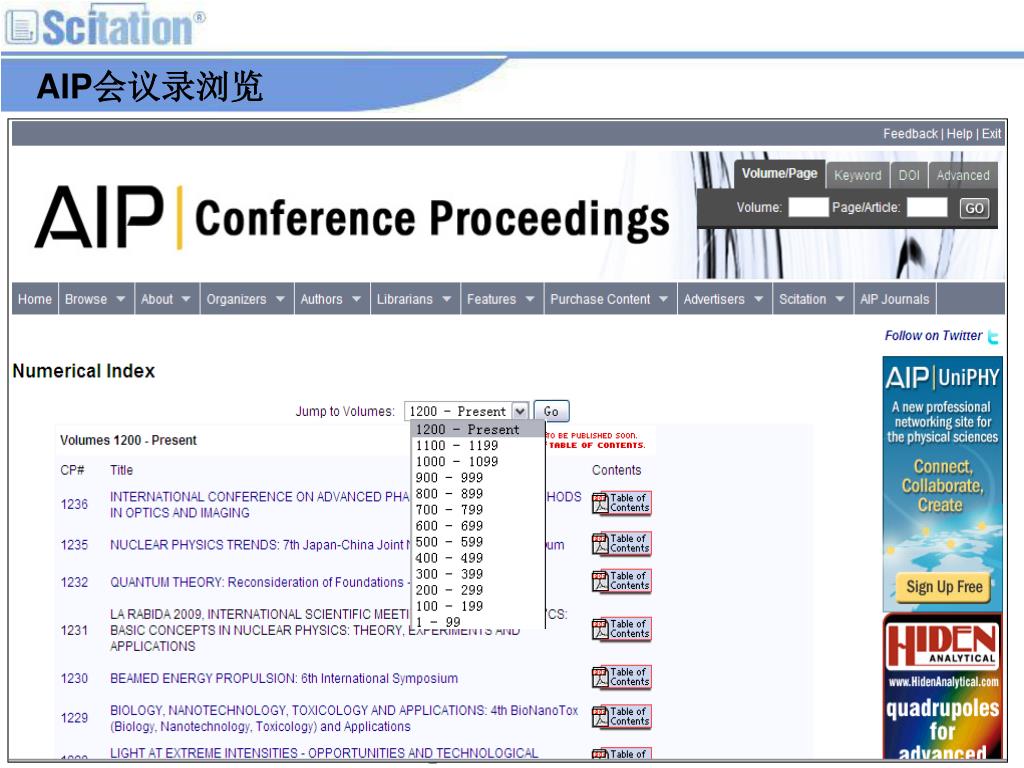Open Table of Contents PDF for volume 1235
This screenshot has height=768, width=1024.
(x=621, y=544)
